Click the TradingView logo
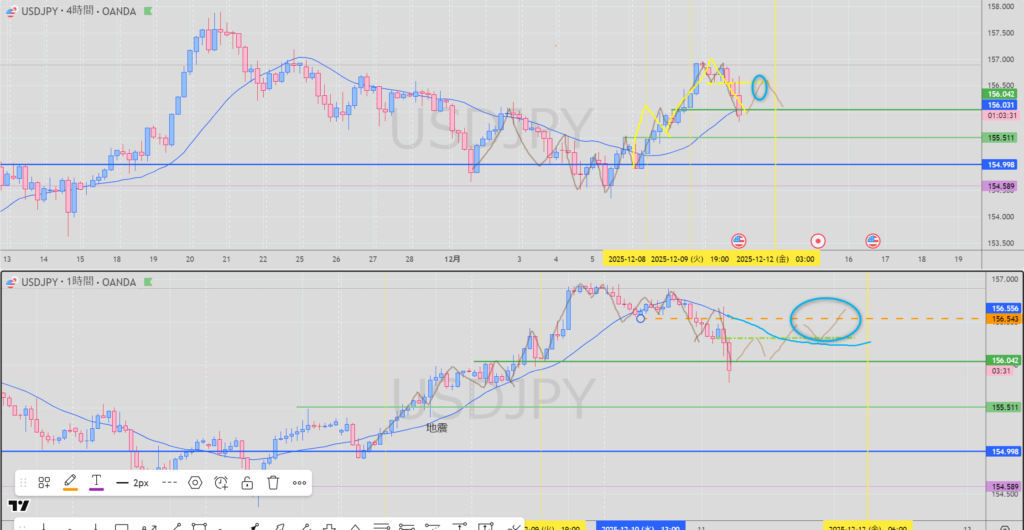This screenshot has height=530, width=1024. [17, 506]
